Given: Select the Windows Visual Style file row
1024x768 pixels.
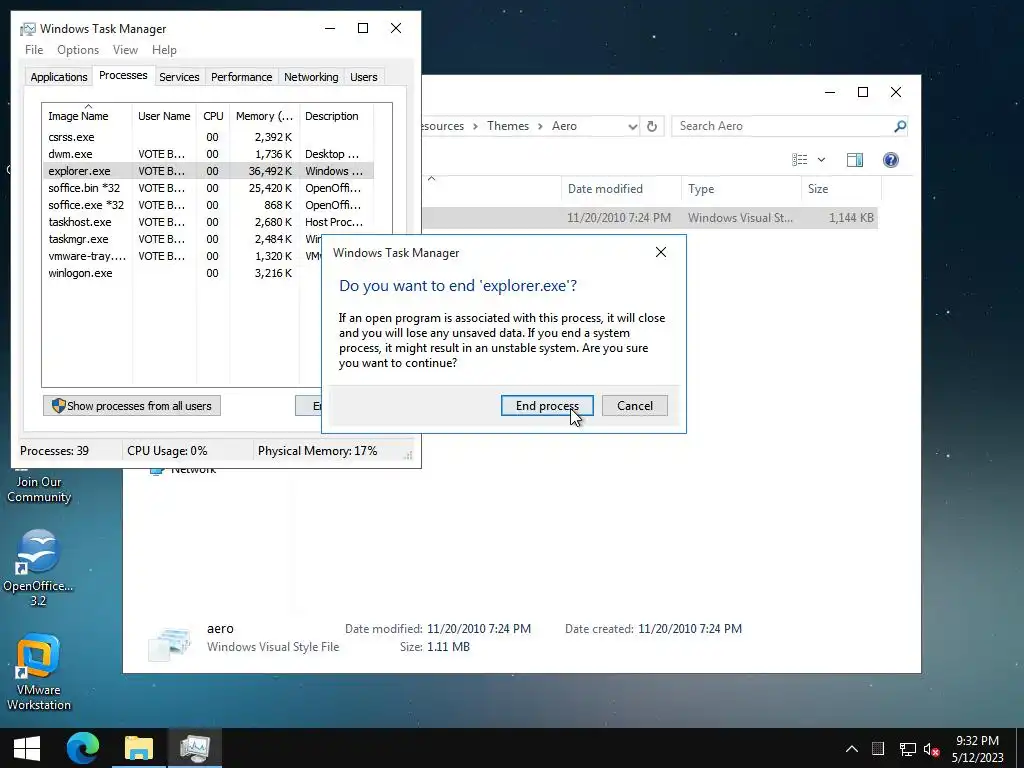Looking at the screenshot, I should 650,217.
